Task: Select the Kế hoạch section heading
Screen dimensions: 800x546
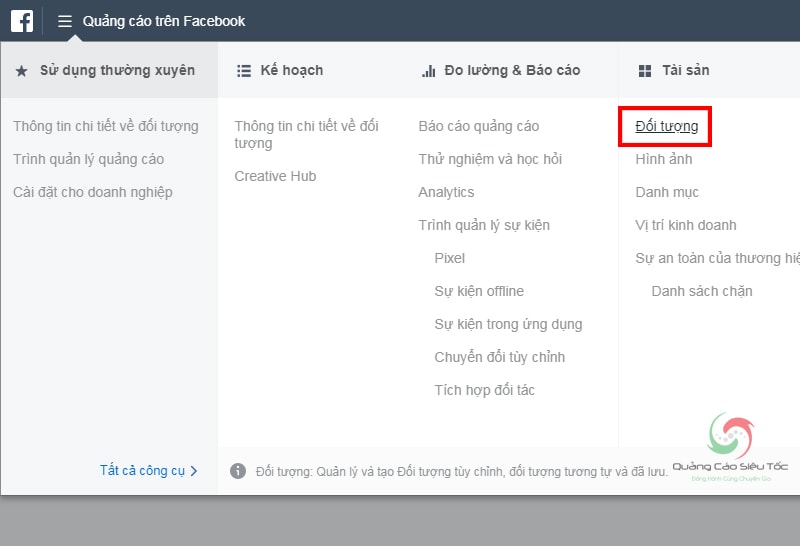Action: pyautogui.click(x=292, y=70)
